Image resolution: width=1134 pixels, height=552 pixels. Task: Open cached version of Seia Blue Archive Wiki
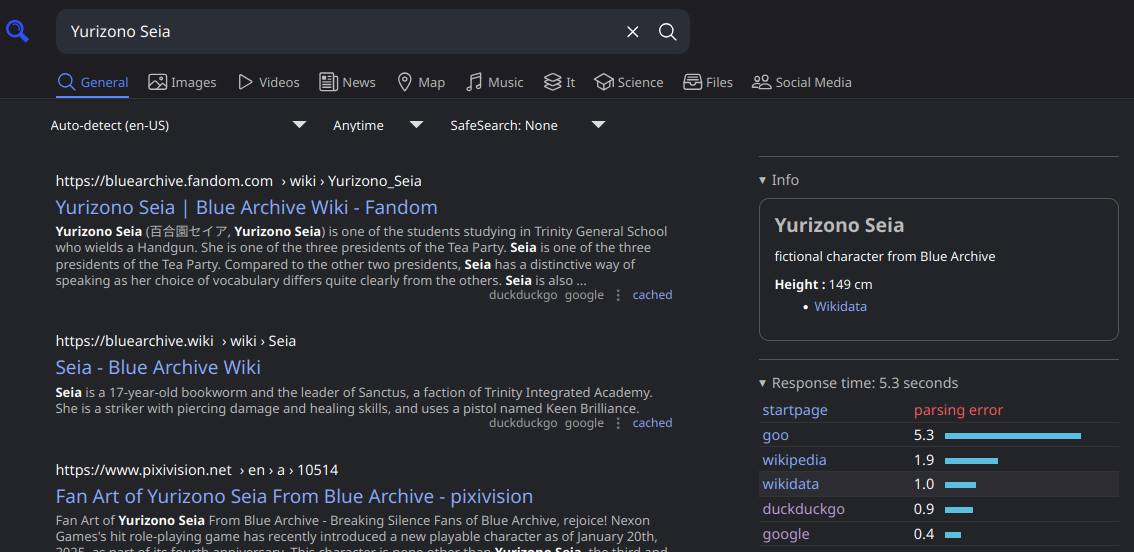(x=652, y=423)
